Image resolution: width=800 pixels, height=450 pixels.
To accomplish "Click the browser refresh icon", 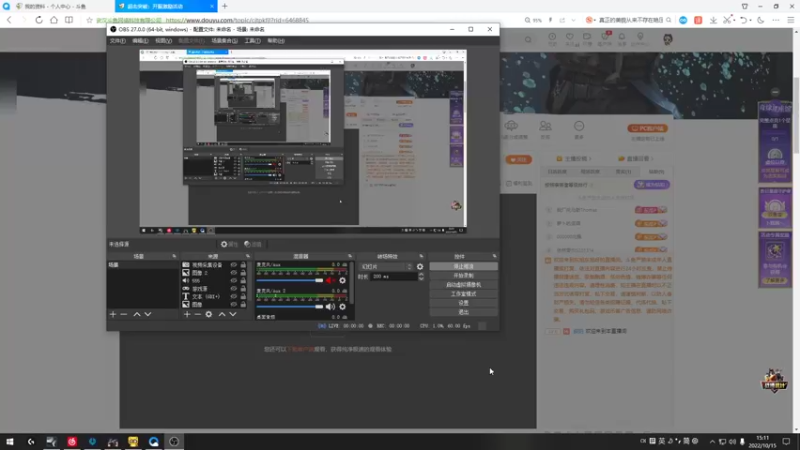I will point(39,20).
